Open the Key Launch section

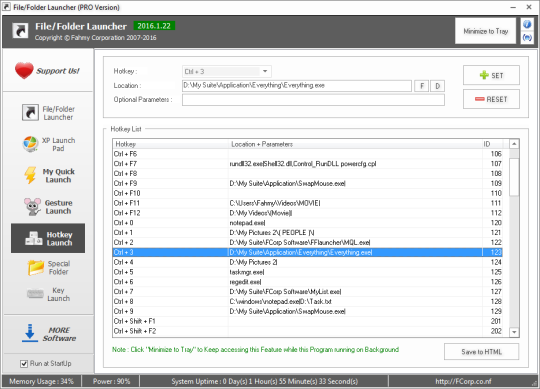tap(48, 294)
